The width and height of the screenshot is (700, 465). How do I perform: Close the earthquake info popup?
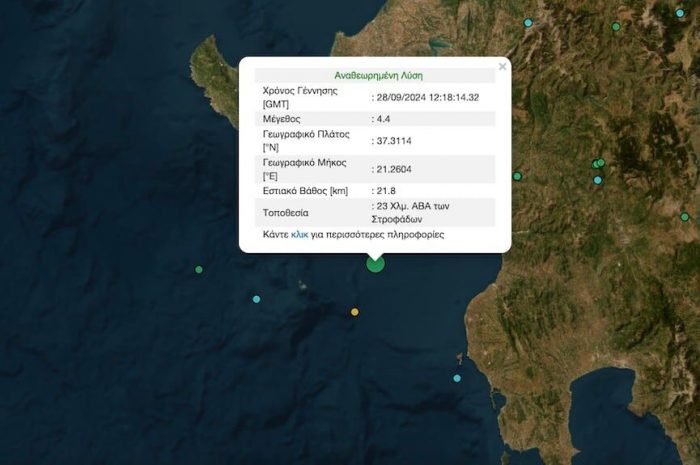(x=502, y=67)
